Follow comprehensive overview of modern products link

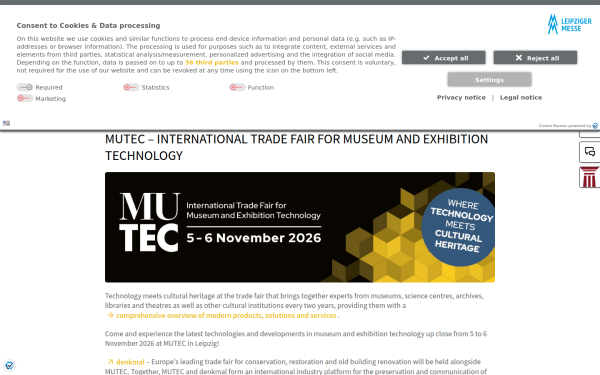point(226,315)
